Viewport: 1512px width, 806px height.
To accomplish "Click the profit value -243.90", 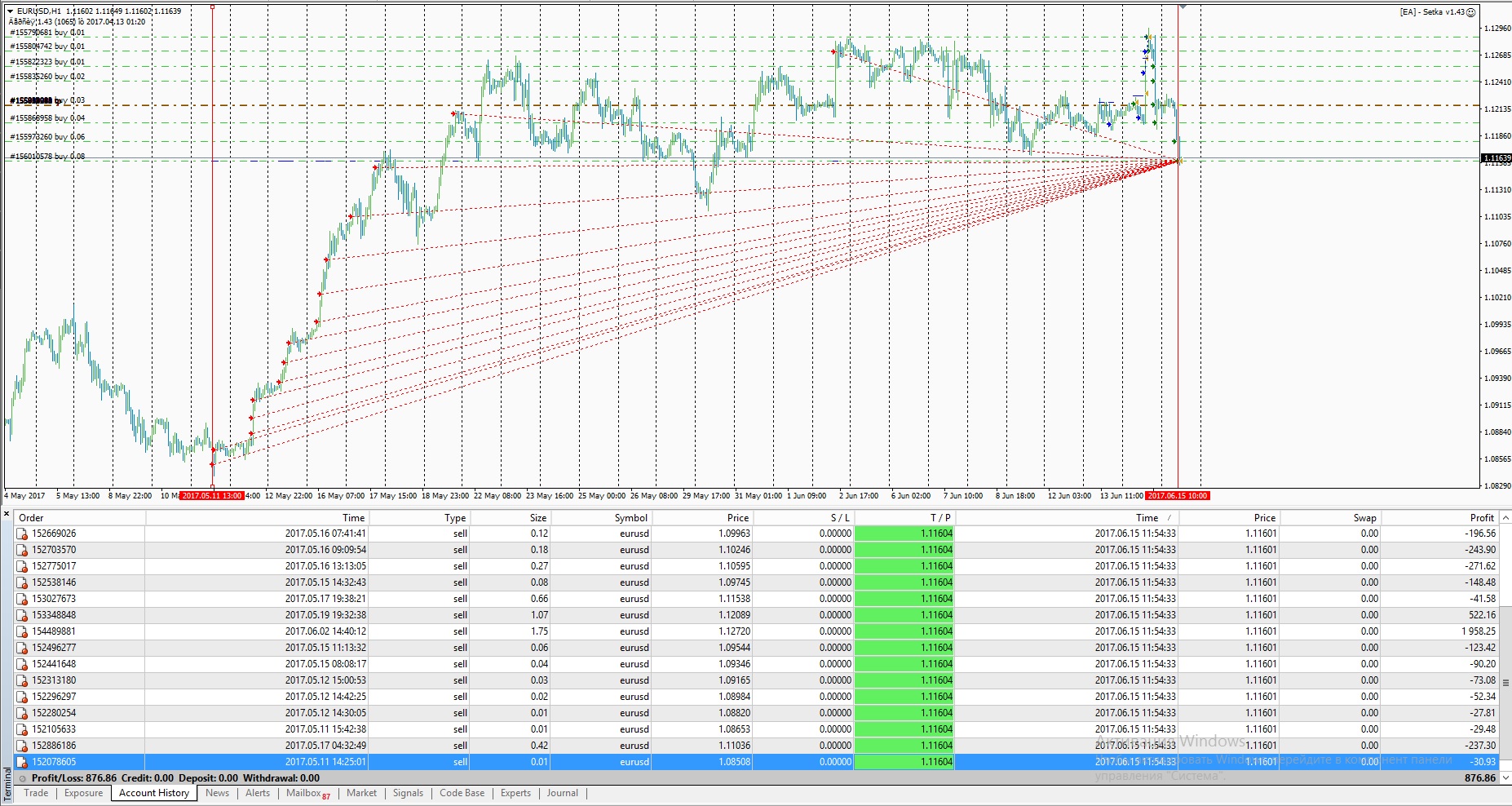I will 1480,550.
